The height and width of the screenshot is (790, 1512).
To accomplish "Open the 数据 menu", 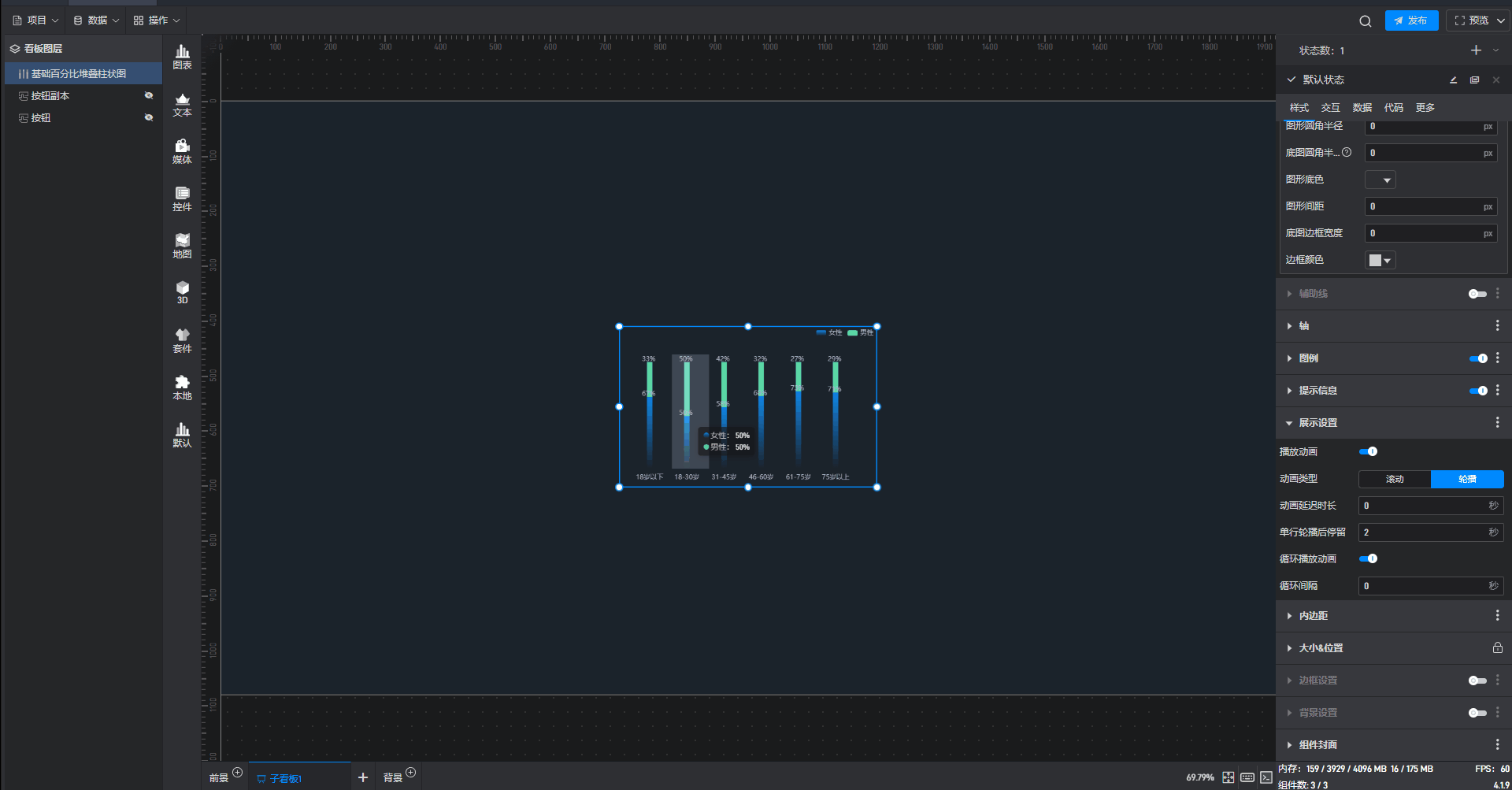I will point(96,20).
